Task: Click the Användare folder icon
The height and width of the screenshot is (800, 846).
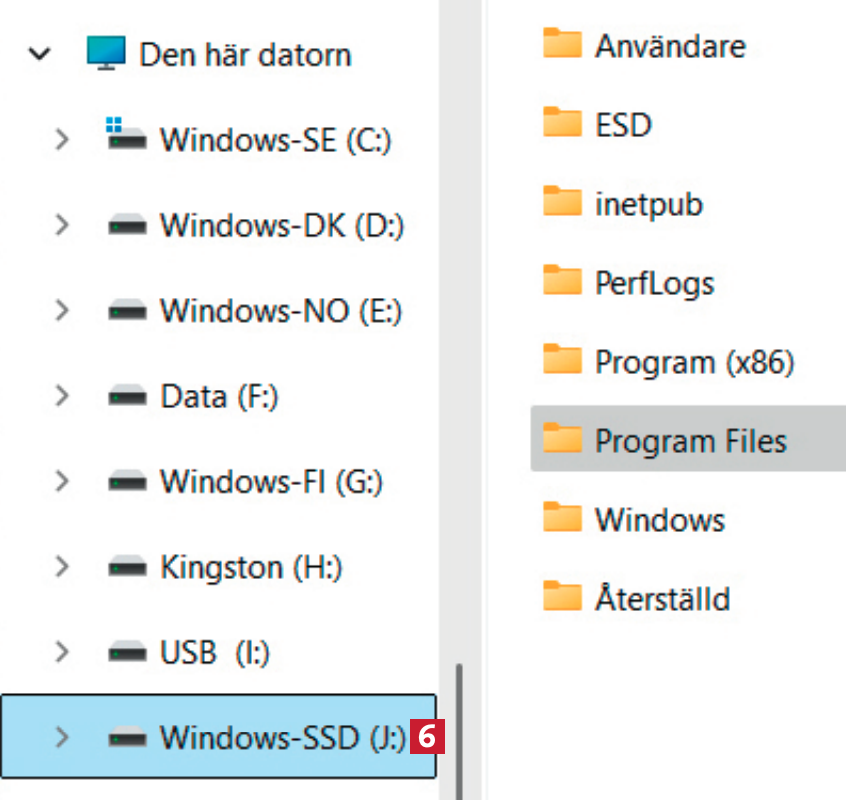Action: 562,45
